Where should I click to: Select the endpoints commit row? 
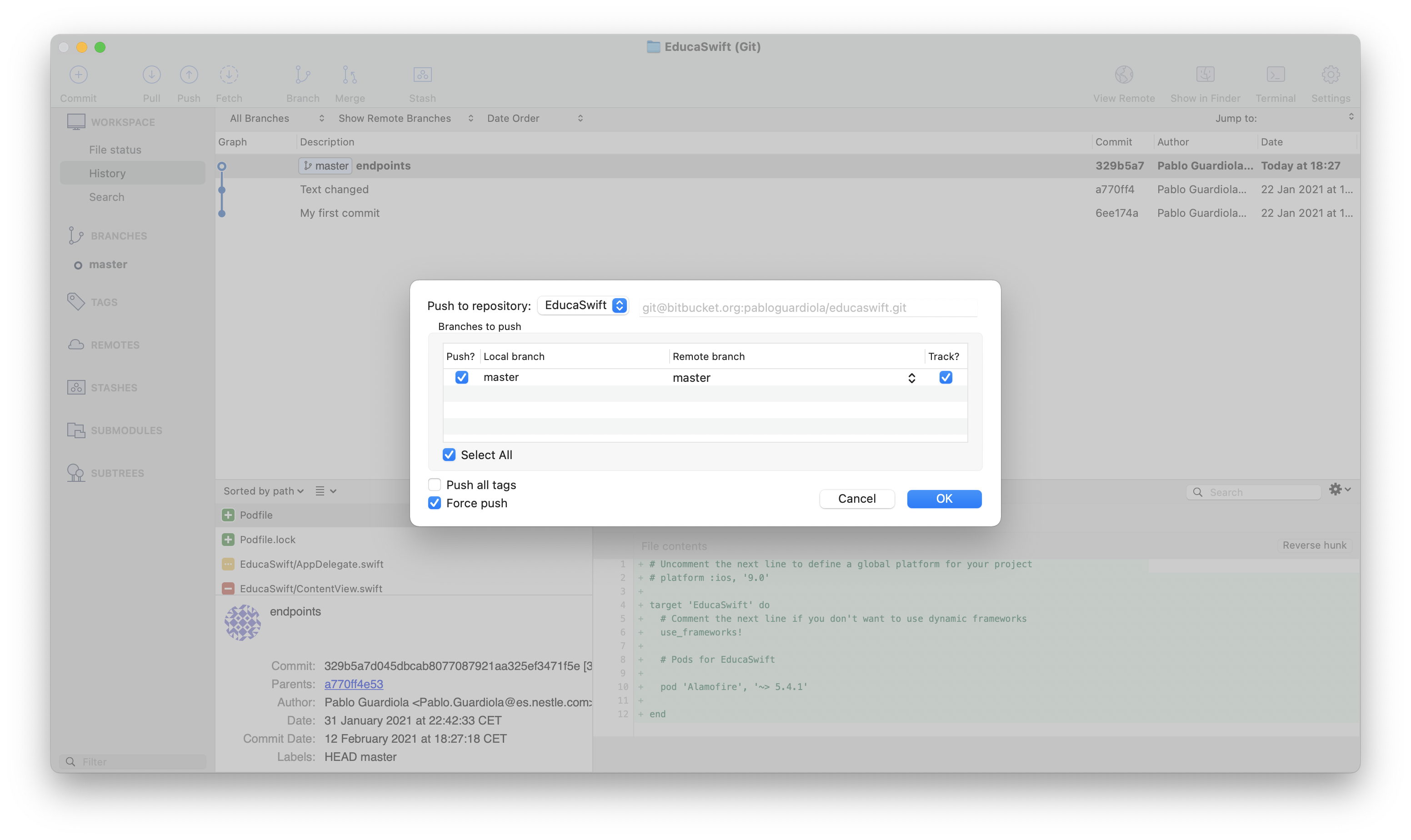tap(787, 166)
